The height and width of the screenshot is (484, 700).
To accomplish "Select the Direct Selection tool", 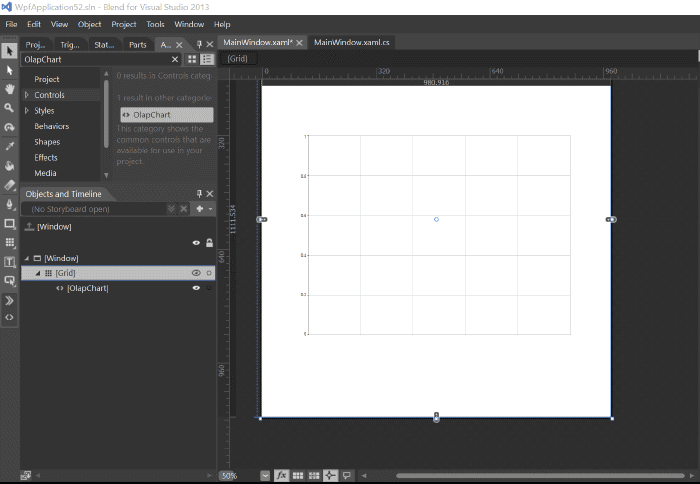I will [9, 70].
